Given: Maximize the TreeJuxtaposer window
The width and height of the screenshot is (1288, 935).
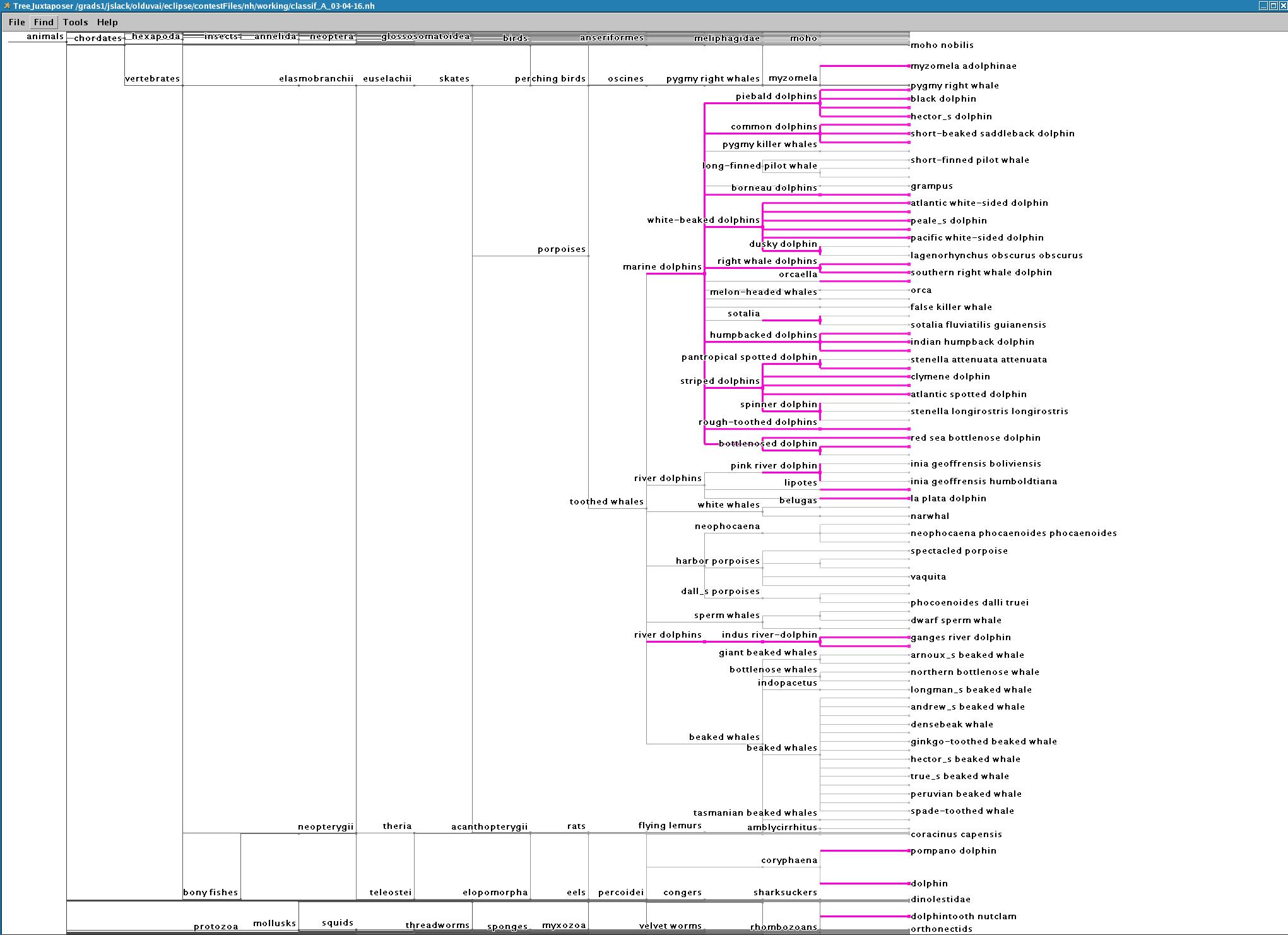Looking at the screenshot, I should [x=1273, y=6].
